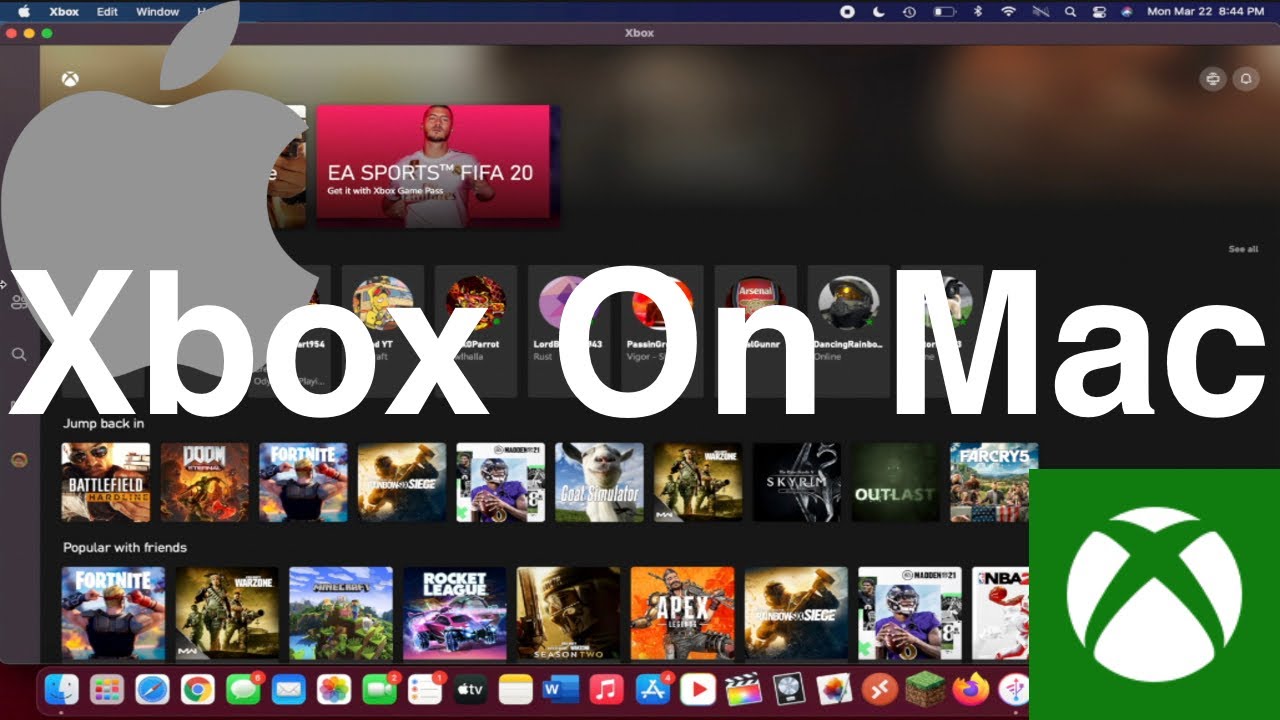Launch Microsoft Word from the Dock
The height and width of the screenshot is (720, 1280).
pyautogui.click(x=561, y=689)
